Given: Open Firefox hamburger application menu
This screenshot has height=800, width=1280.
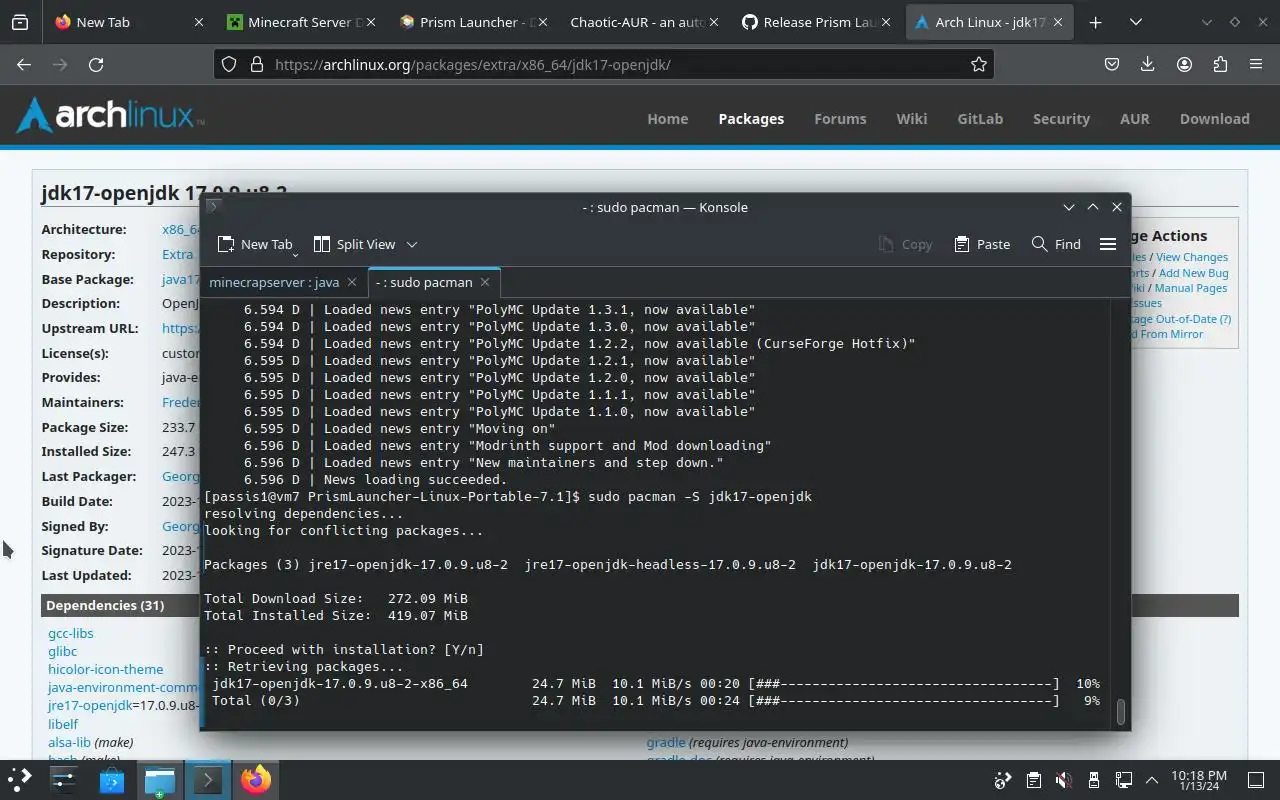Looking at the screenshot, I should [x=1256, y=64].
